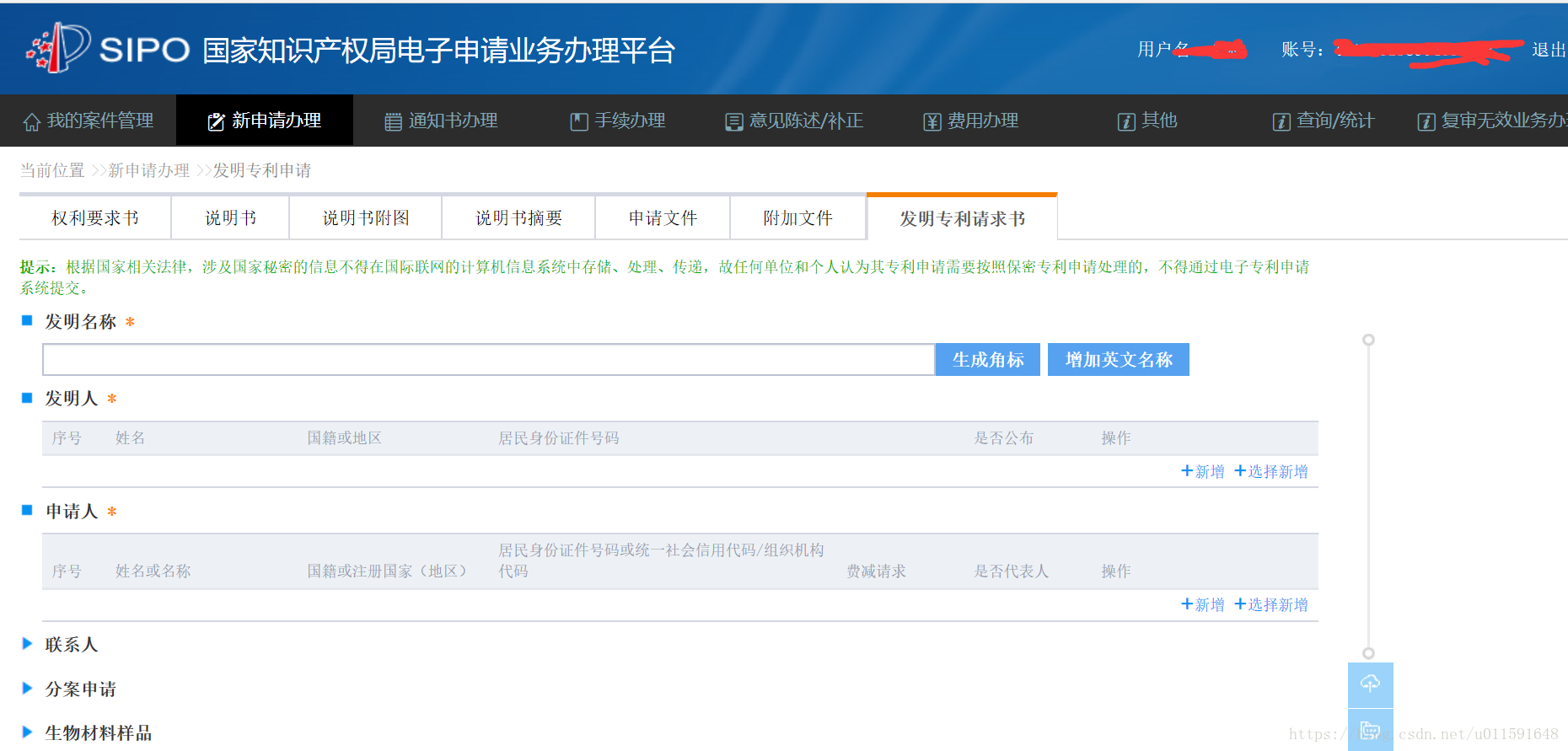1568x751 pixels.
Task: Click 费减请求 column header
Action: (877, 571)
